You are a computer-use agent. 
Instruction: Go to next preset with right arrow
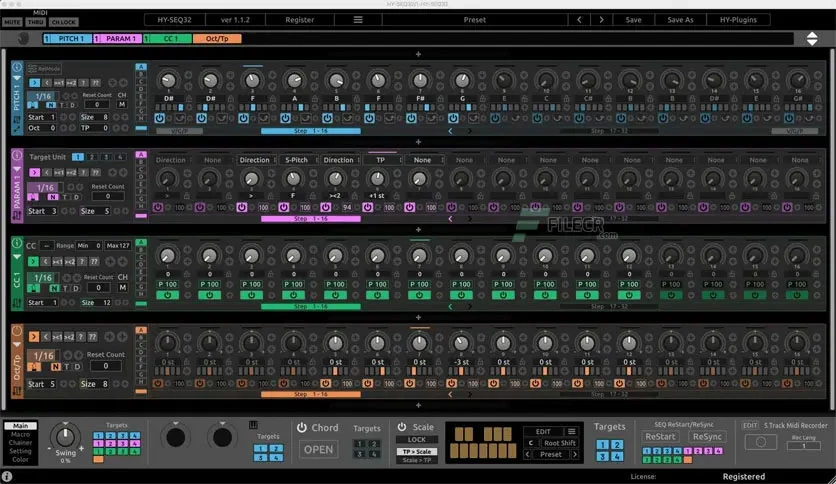tap(601, 20)
